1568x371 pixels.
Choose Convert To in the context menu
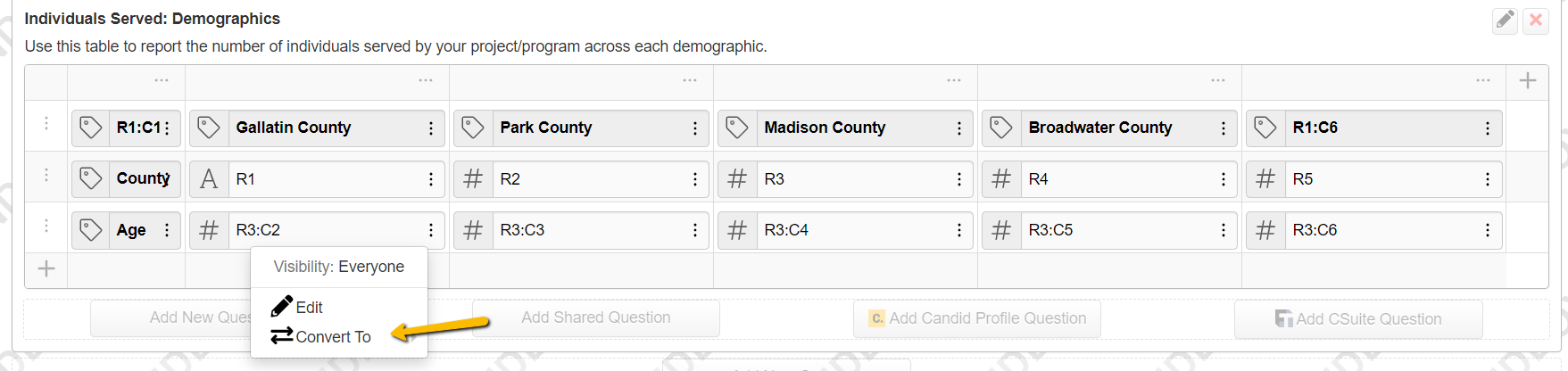coord(321,336)
